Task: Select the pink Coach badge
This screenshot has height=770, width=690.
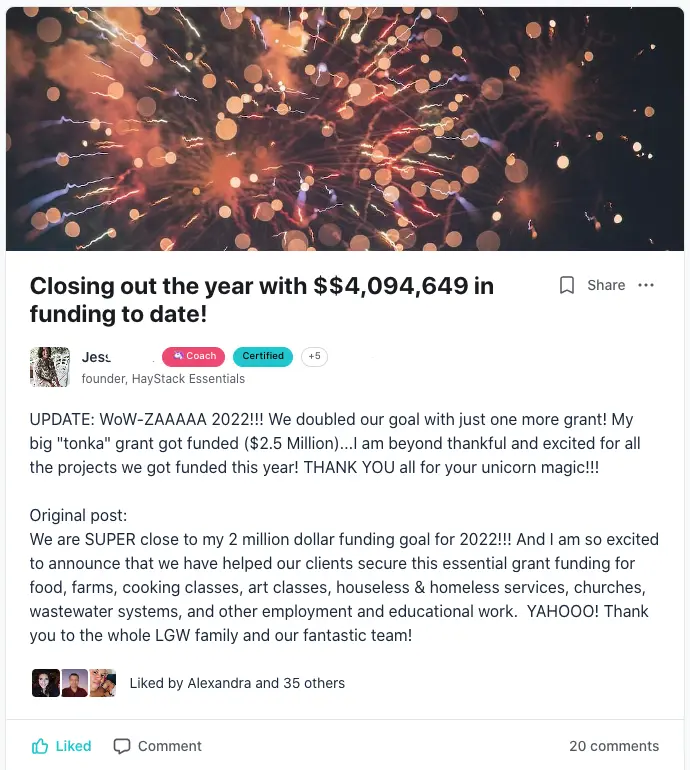Action: tap(194, 356)
